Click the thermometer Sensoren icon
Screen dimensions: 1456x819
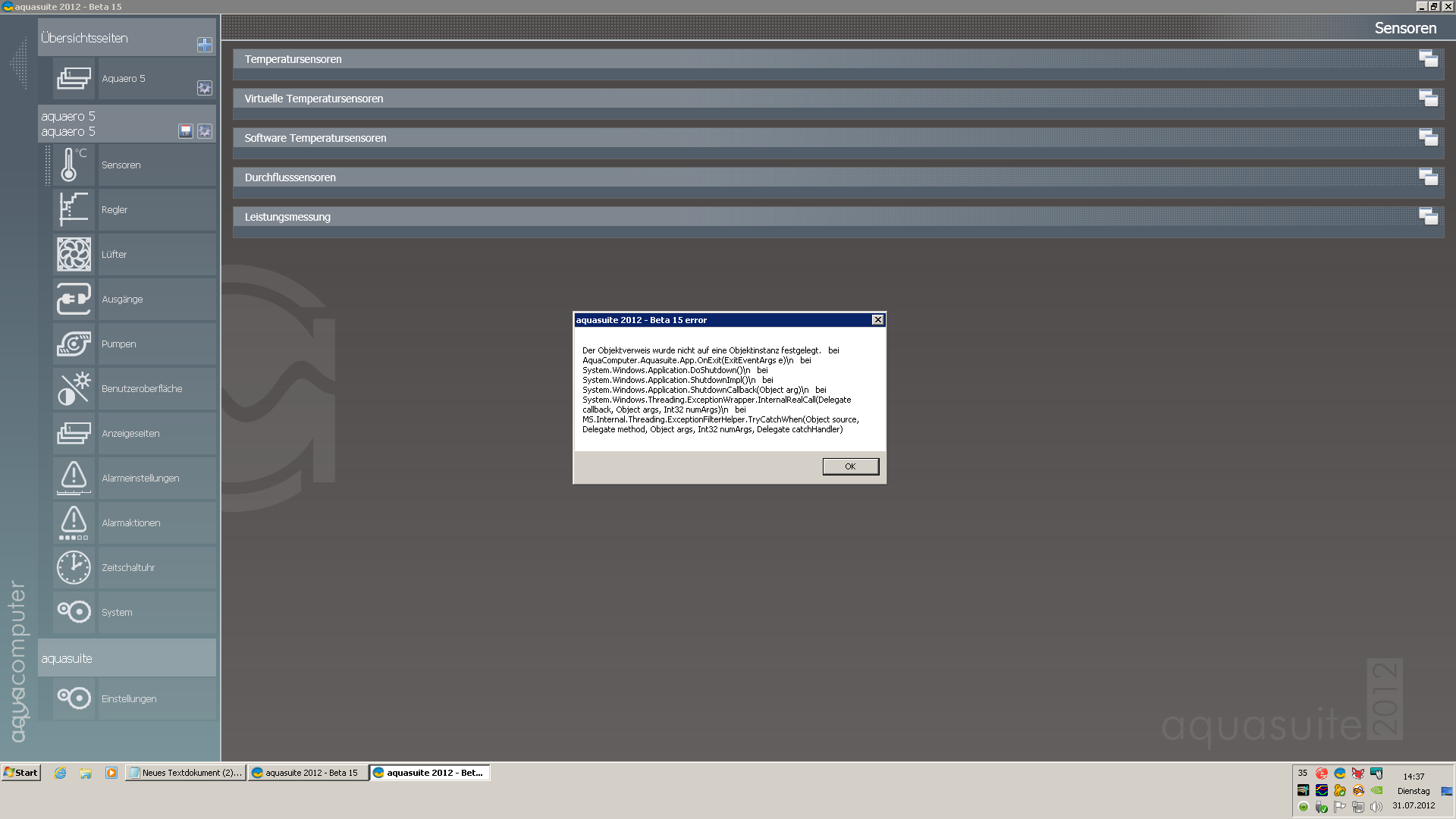73,165
